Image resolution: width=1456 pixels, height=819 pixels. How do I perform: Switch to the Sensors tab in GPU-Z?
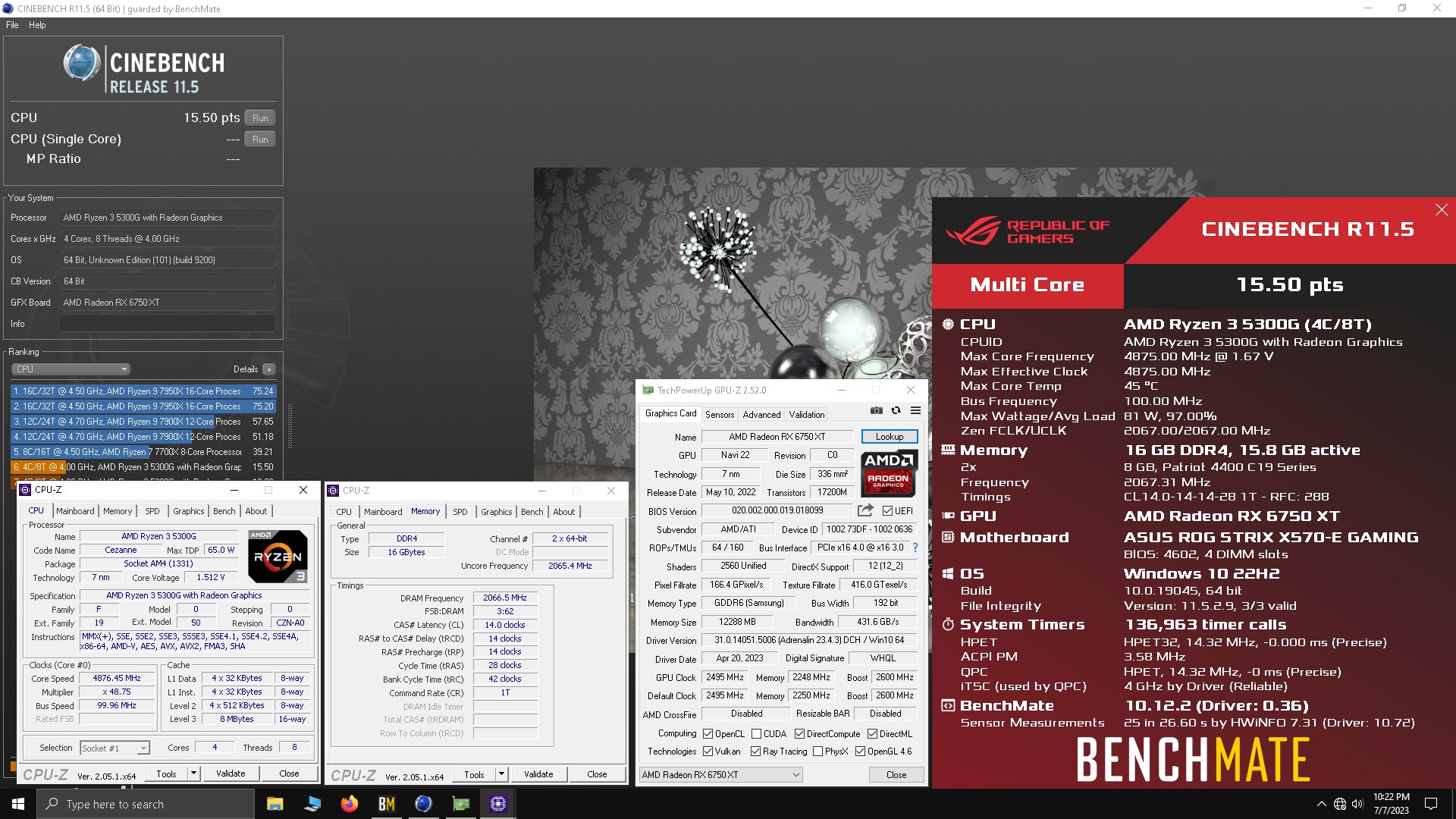click(720, 415)
